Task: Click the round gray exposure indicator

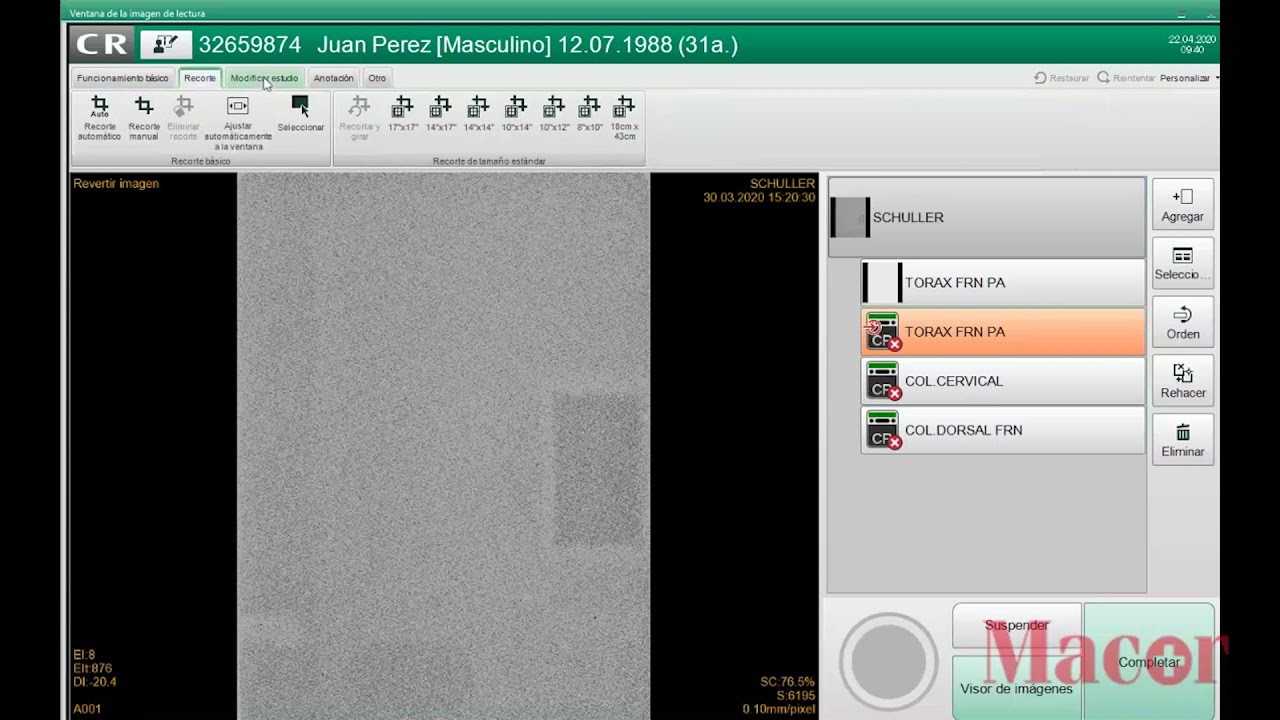Action: click(888, 661)
